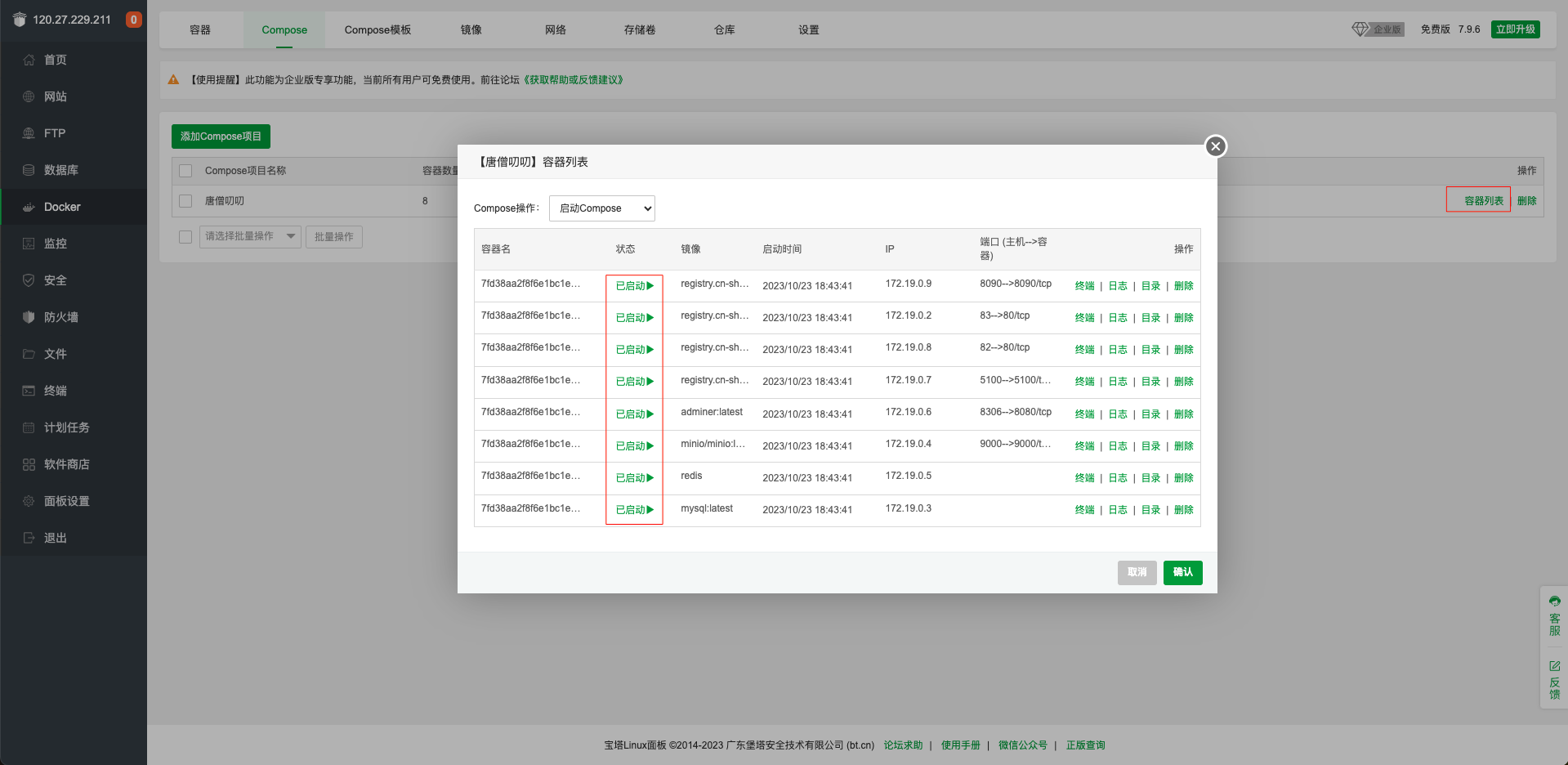Open the Compose操作 dropdown
The height and width of the screenshot is (765, 1568).
[x=601, y=208]
